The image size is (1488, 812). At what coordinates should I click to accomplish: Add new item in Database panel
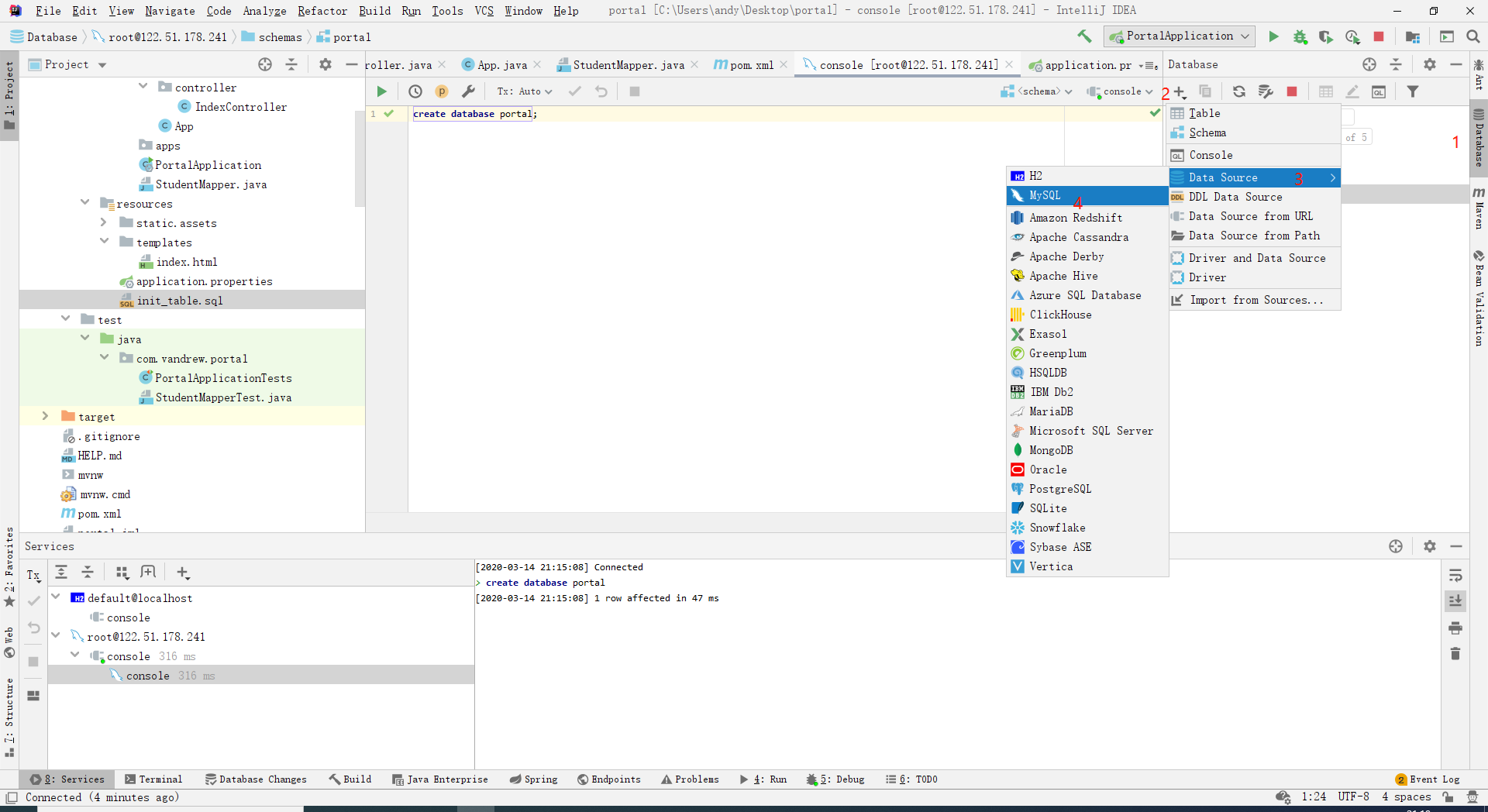(1180, 92)
